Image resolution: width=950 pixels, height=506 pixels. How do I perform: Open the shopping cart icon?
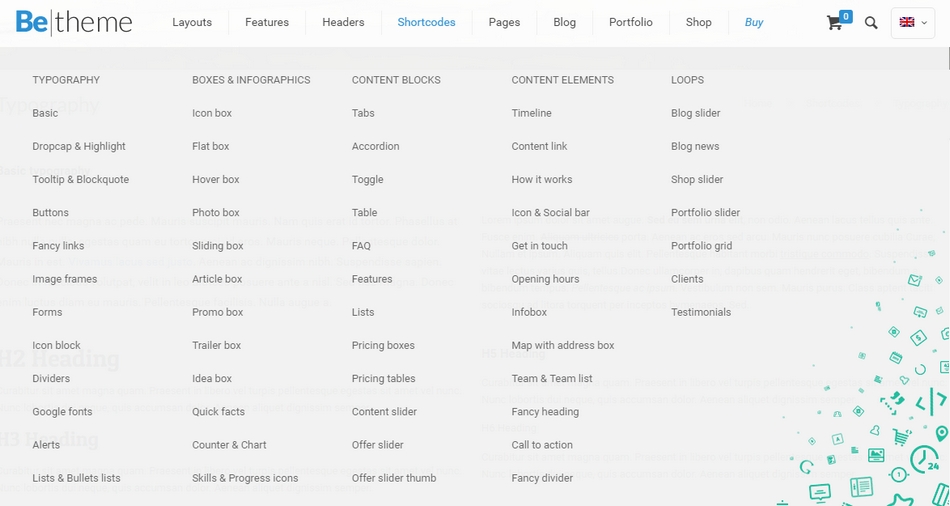(x=835, y=23)
